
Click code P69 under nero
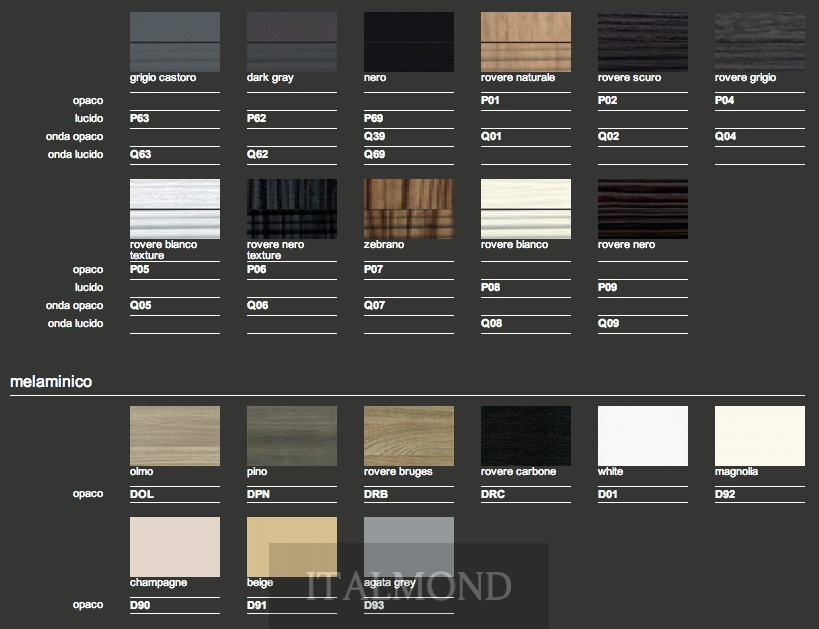pos(373,118)
